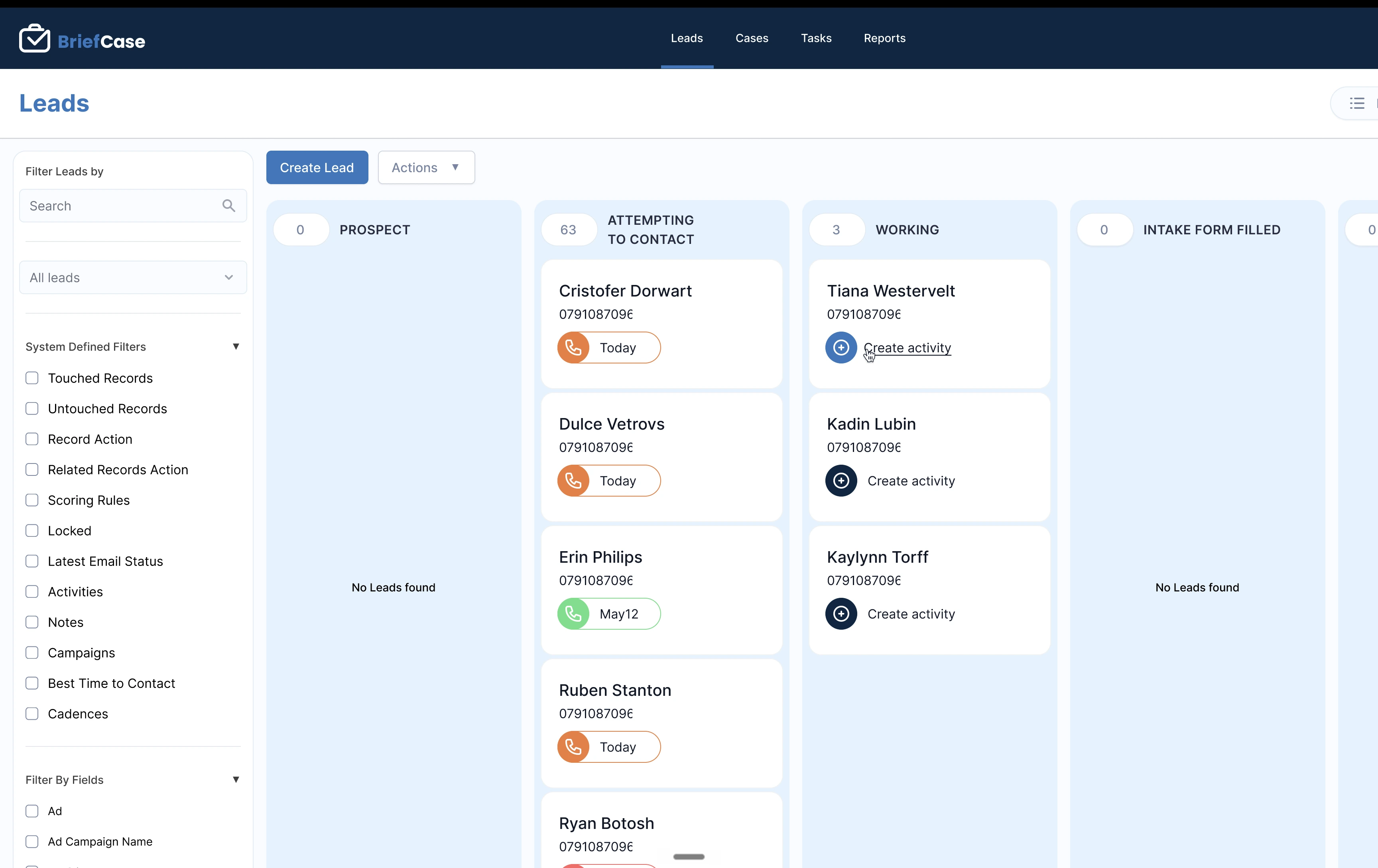Click Erin Philips' May12 call pill
The height and width of the screenshot is (868, 1378).
coord(609,614)
